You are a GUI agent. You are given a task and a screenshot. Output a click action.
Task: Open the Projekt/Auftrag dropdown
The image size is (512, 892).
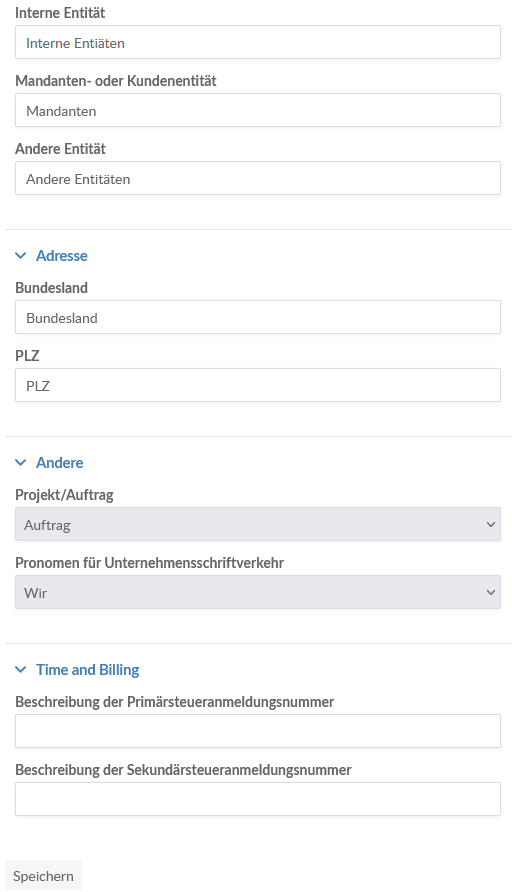[258, 525]
